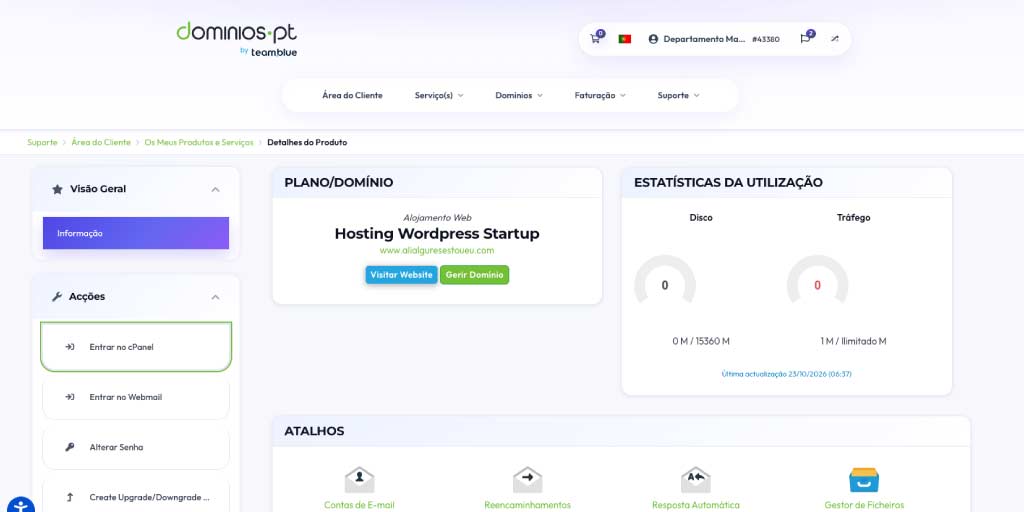Click Alterar Senha action
The width and height of the screenshot is (1024, 512).
(136, 447)
